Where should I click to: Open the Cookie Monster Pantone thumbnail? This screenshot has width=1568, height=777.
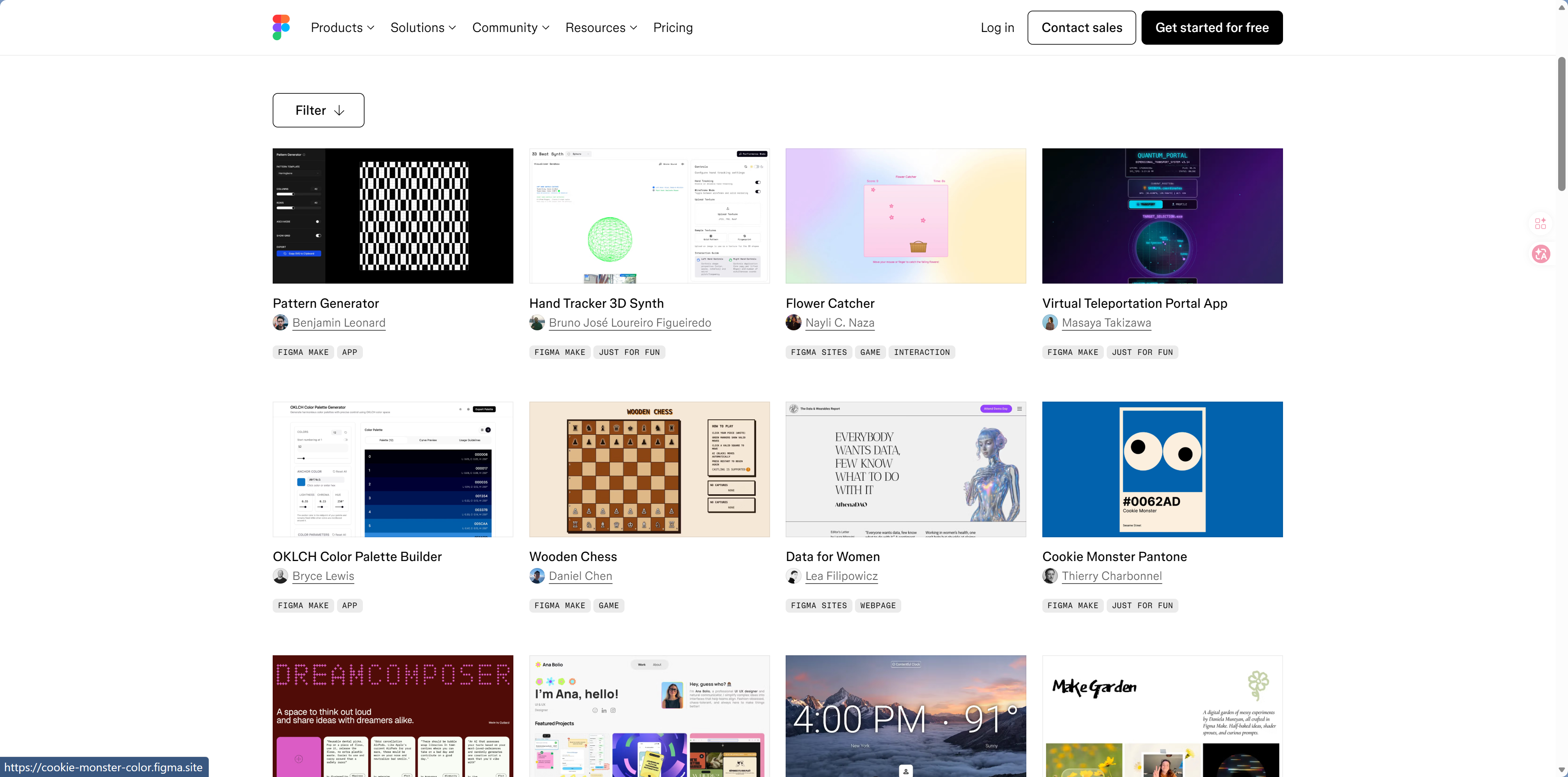coord(1161,469)
